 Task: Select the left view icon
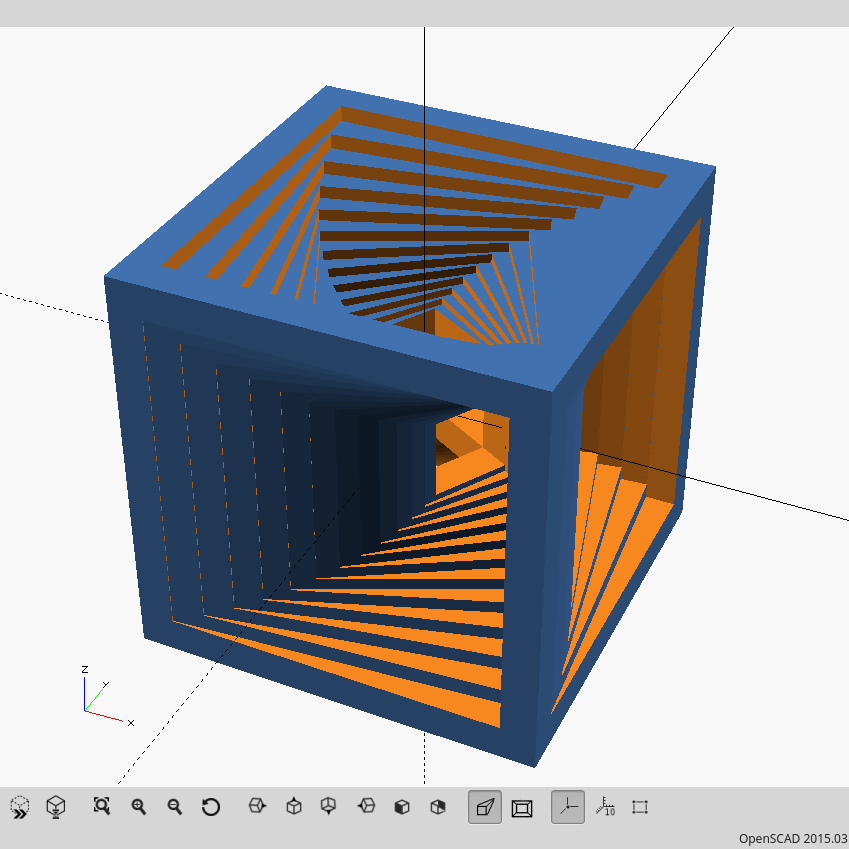[x=366, y=807]
